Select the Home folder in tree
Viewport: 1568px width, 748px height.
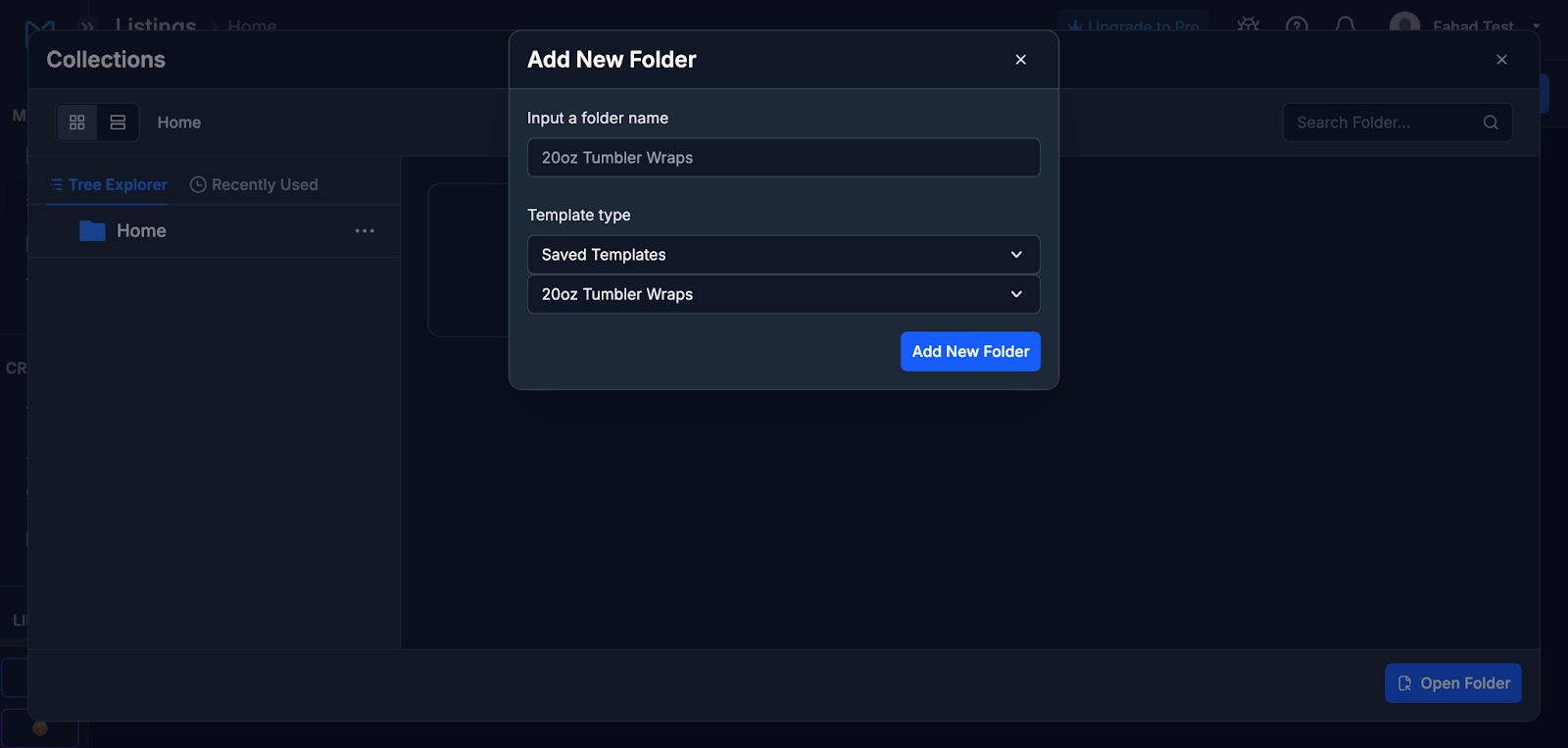click(214, 231)
